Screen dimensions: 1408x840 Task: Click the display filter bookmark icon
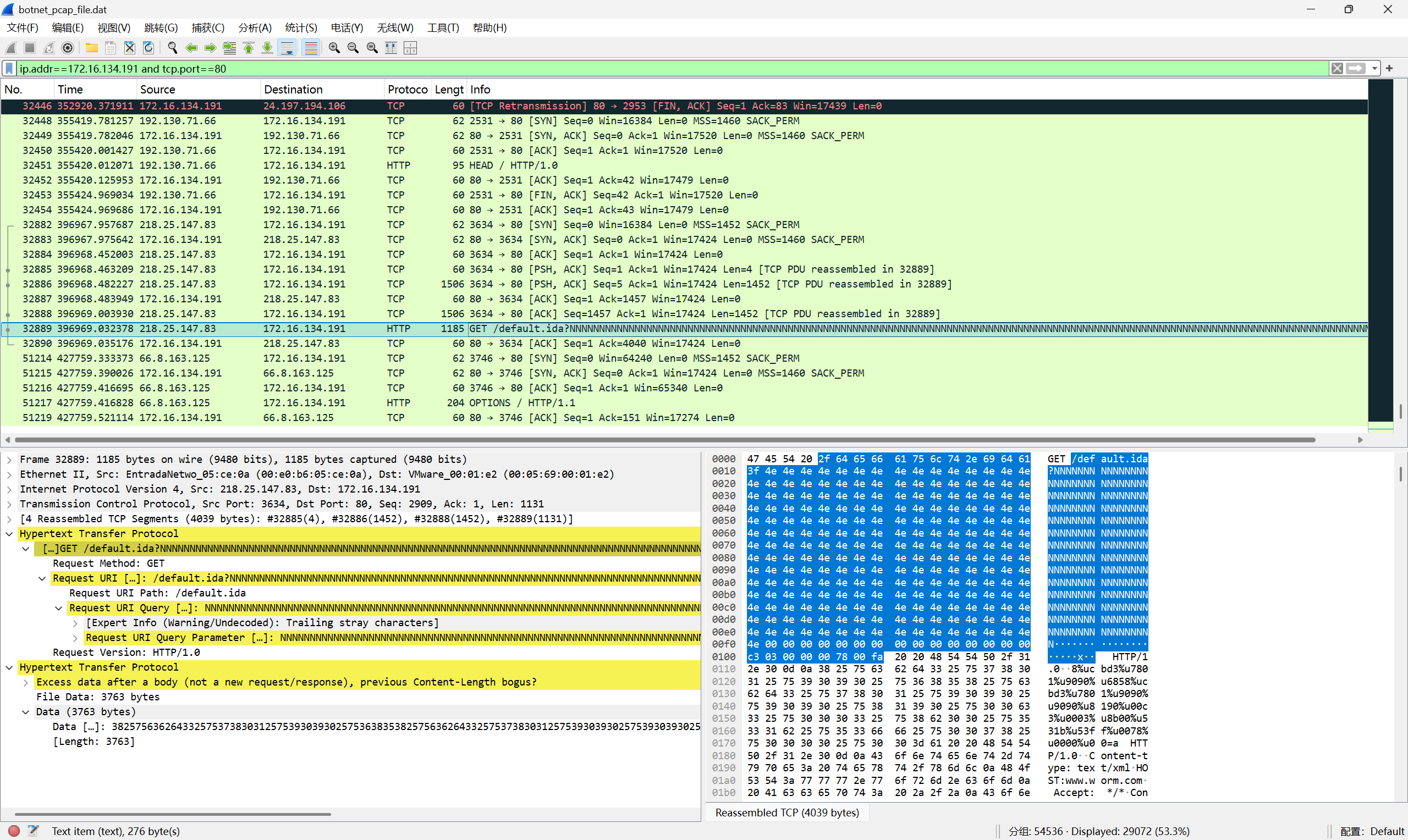point(9,69)
